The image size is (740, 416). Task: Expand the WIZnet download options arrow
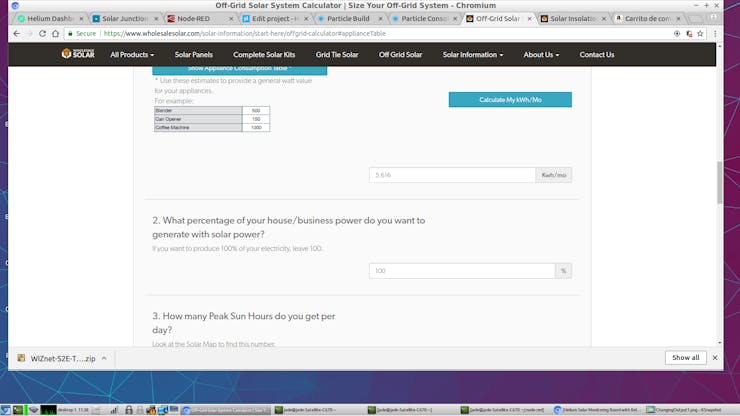[104, 358]
